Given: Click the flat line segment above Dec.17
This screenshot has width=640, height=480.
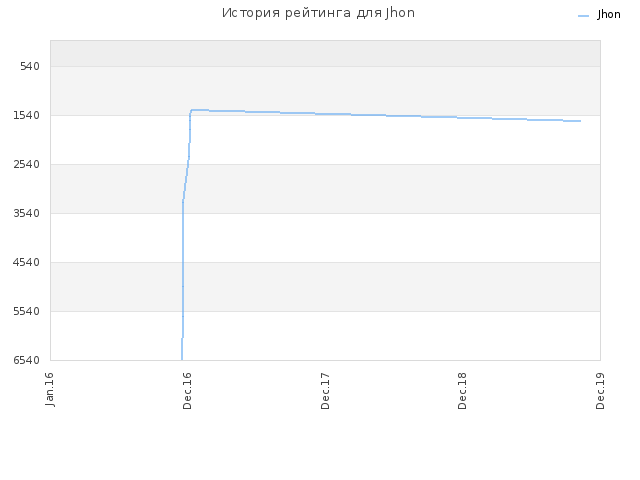Looking at the screenshot, I should point(325,114).
